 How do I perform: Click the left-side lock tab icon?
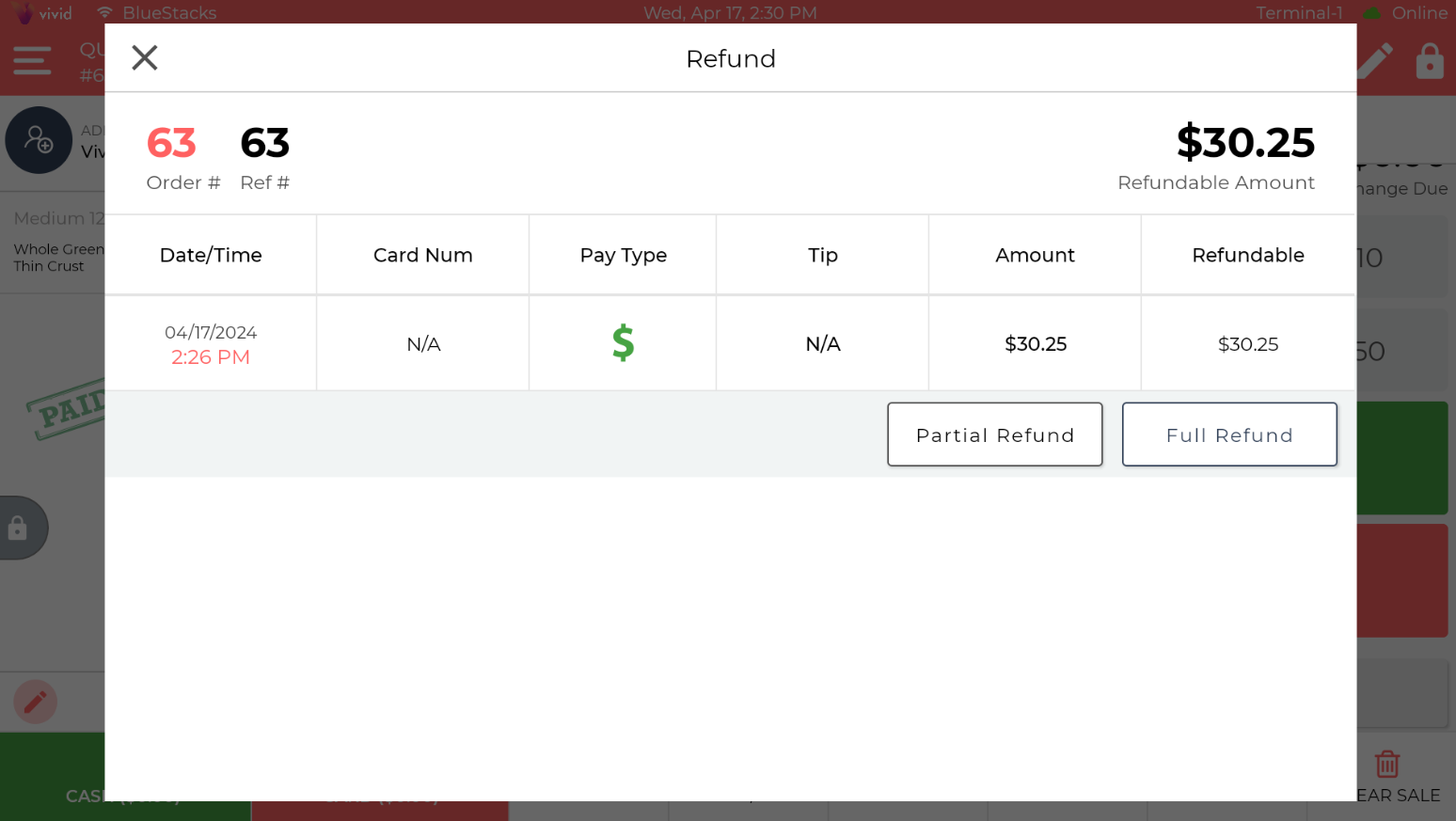[x=17, y=528]
